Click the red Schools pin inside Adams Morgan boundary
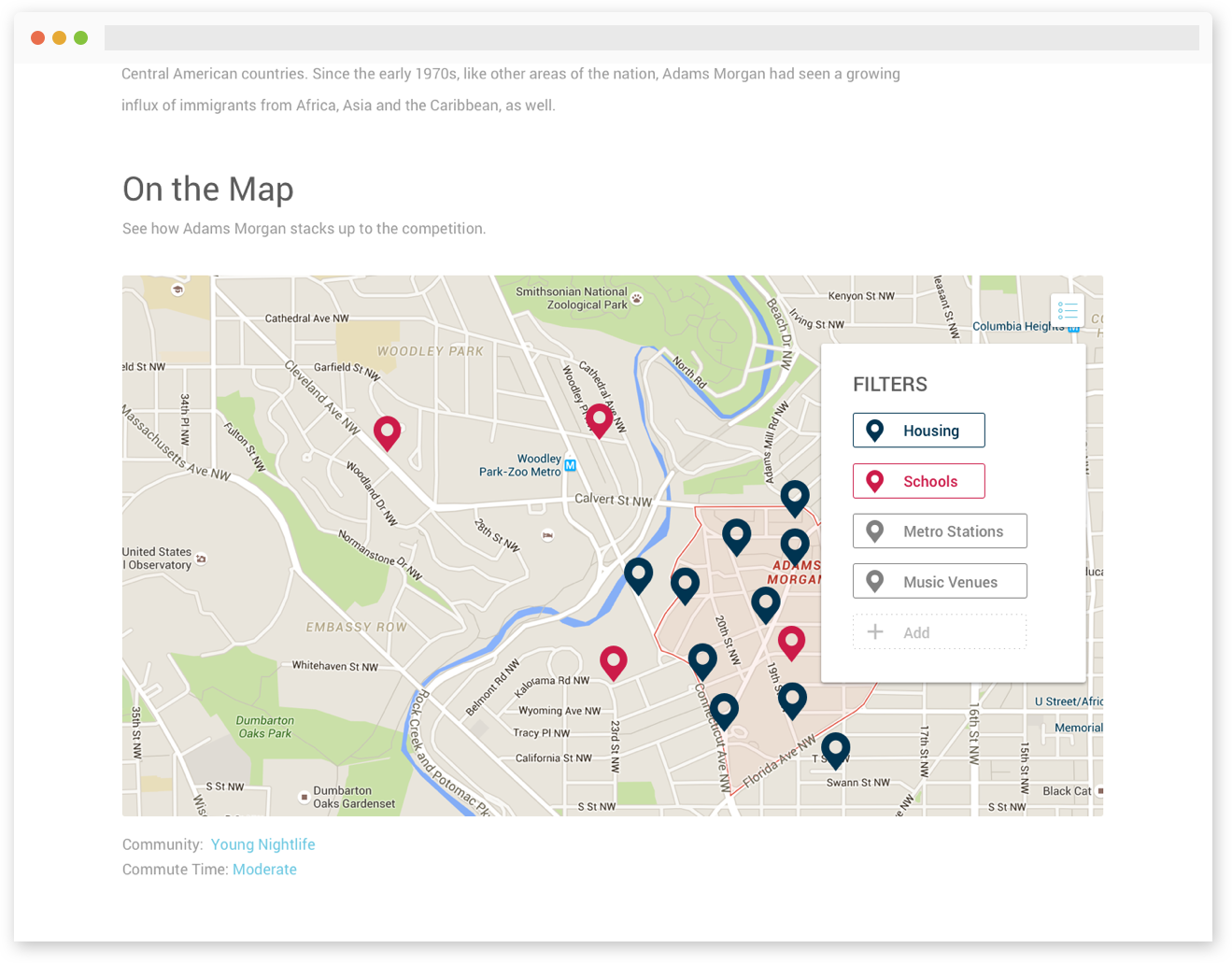The height and width of the screenshot is (963, 1232). click(791, 641)
